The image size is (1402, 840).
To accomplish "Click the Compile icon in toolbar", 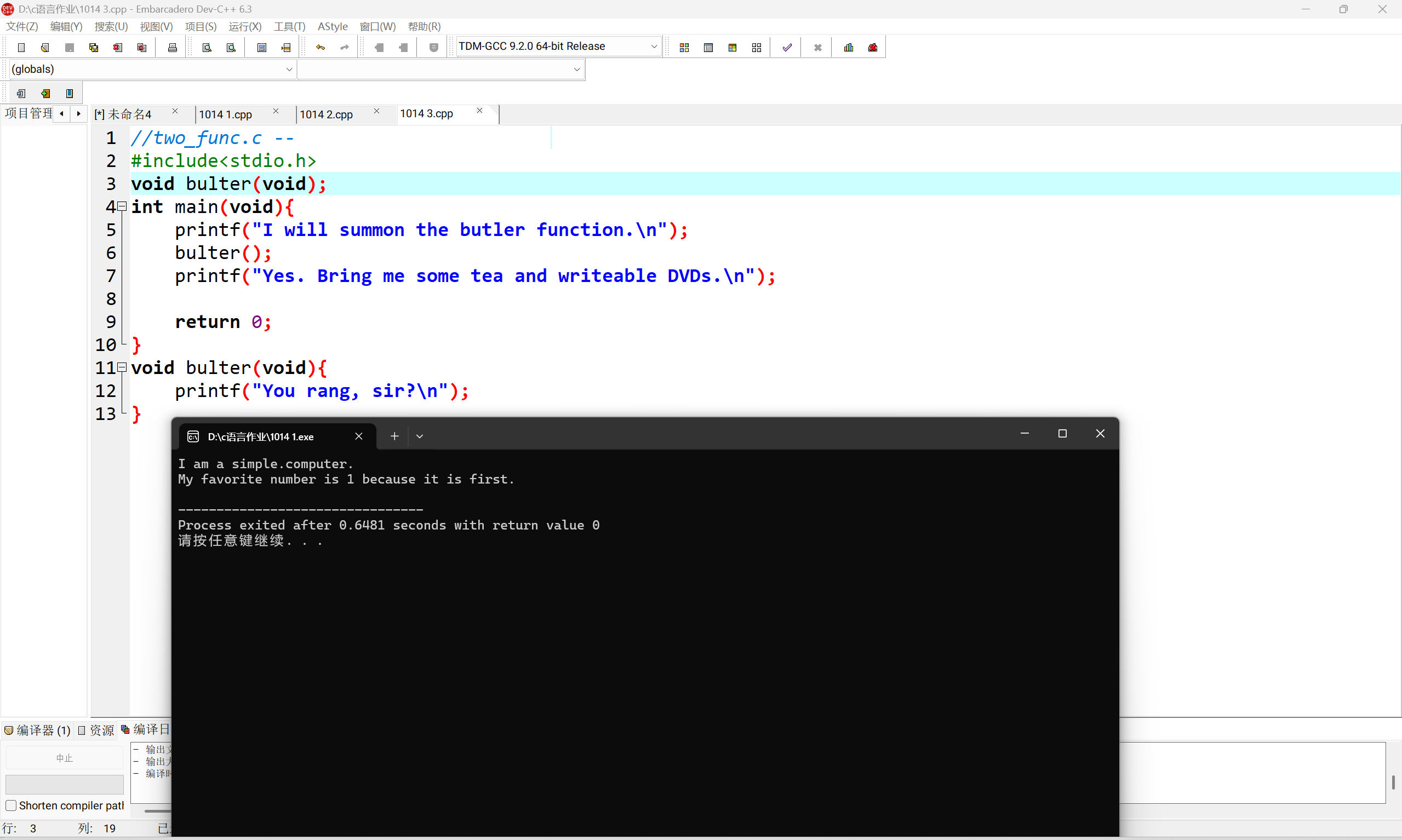I will (x=684, y=48).
